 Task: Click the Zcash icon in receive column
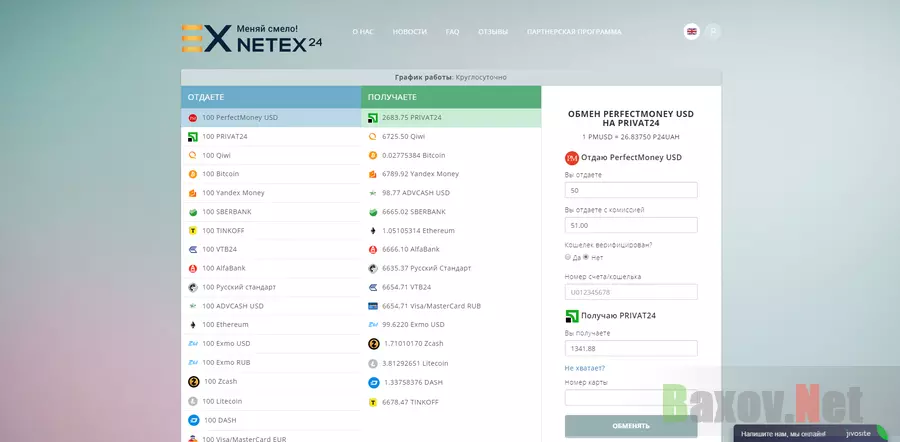(374, 344)
